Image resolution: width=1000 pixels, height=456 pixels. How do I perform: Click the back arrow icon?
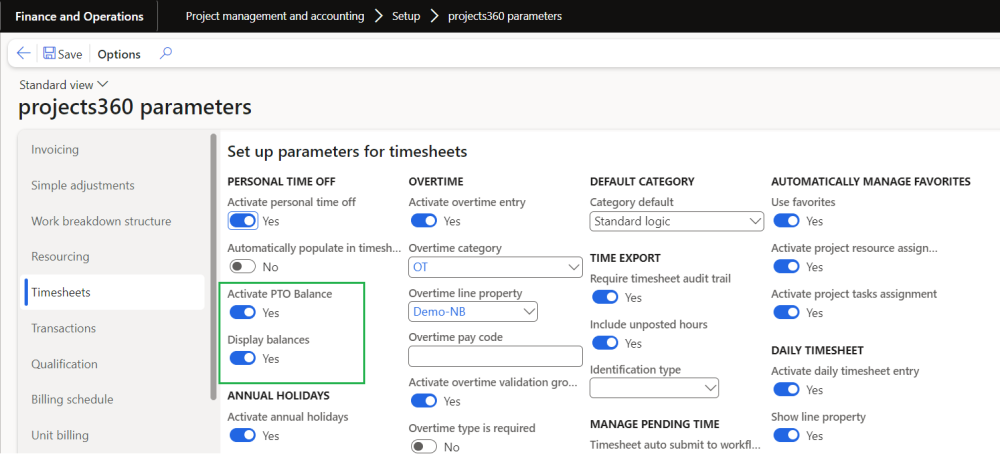pyautogui.click(x=24, y=54)
